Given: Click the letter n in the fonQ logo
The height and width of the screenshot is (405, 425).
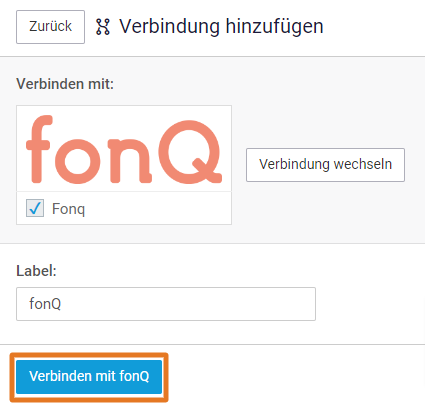Looking at the screenshot, I should [x=130, y=162].
